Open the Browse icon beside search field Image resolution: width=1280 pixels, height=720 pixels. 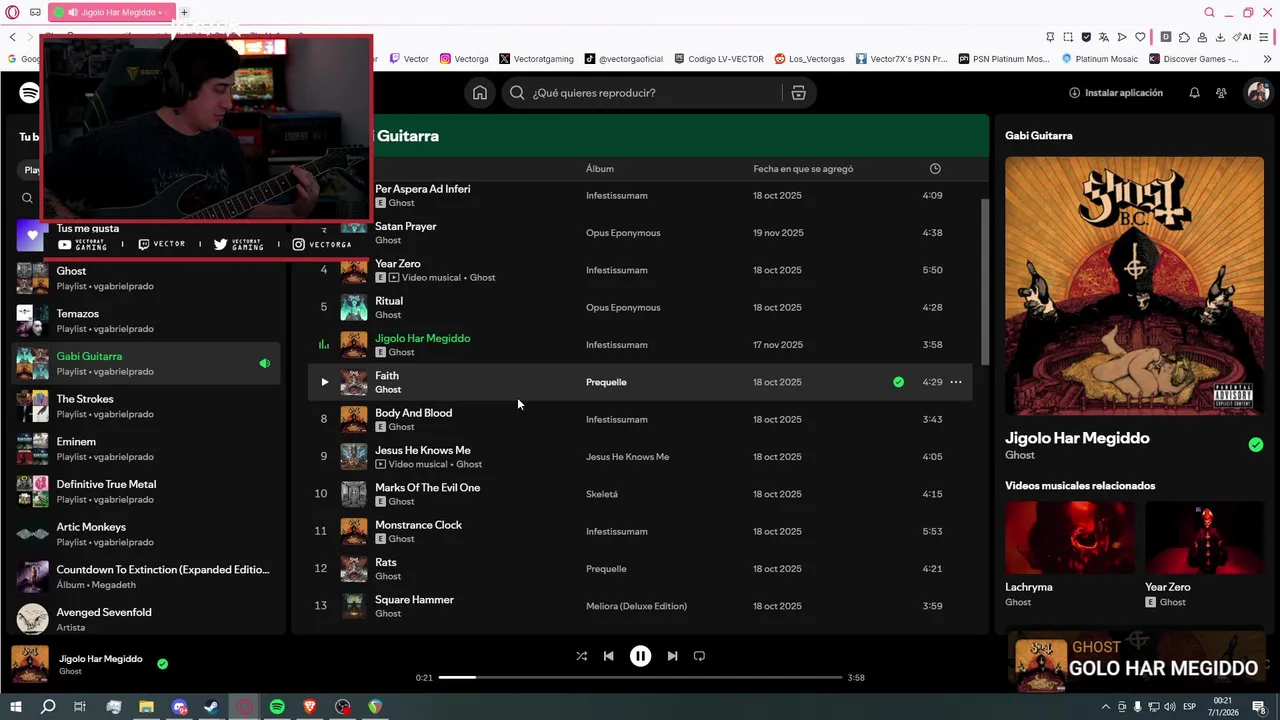pos(798,93)
